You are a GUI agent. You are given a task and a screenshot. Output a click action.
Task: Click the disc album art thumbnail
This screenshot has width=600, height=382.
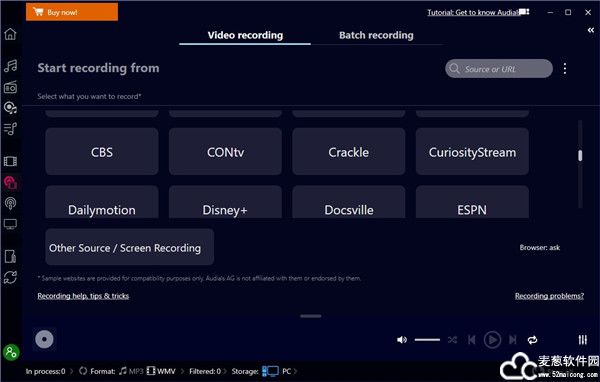(x=44, y=339)
